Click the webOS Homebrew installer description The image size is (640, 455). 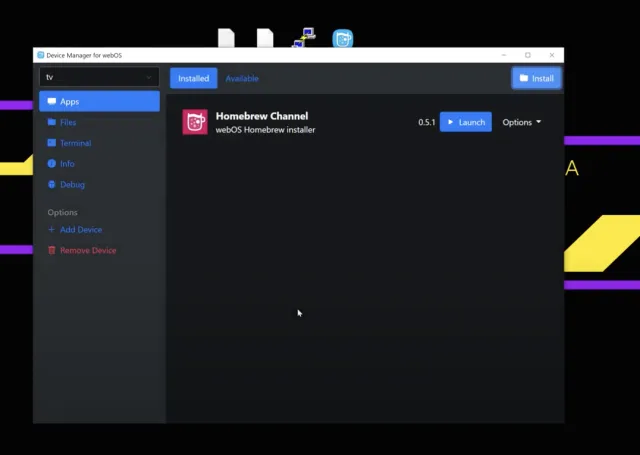tap(265, 130)
